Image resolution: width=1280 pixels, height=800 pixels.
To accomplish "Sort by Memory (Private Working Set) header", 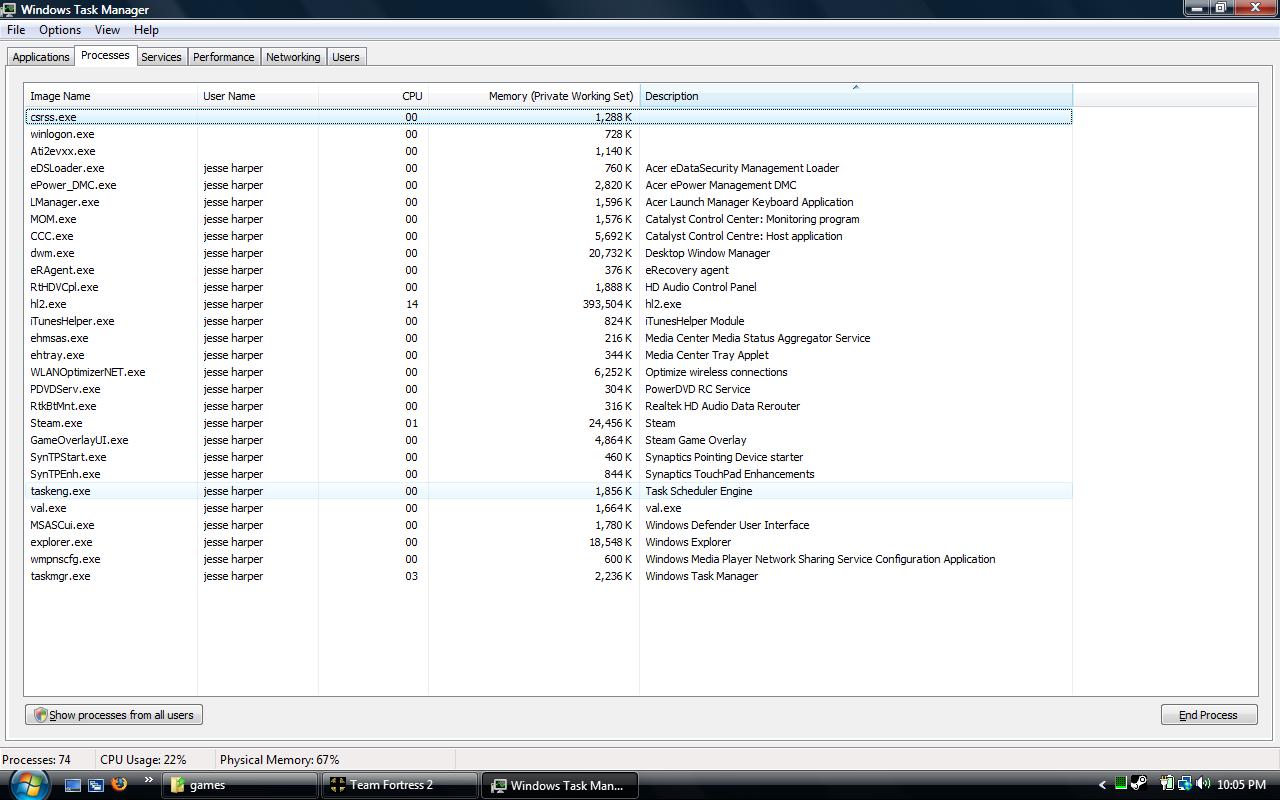I will tap(534, 96).
